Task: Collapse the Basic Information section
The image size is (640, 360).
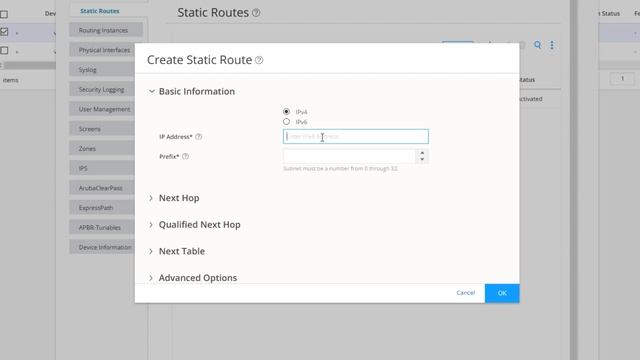Action: (x=151, y=91)
